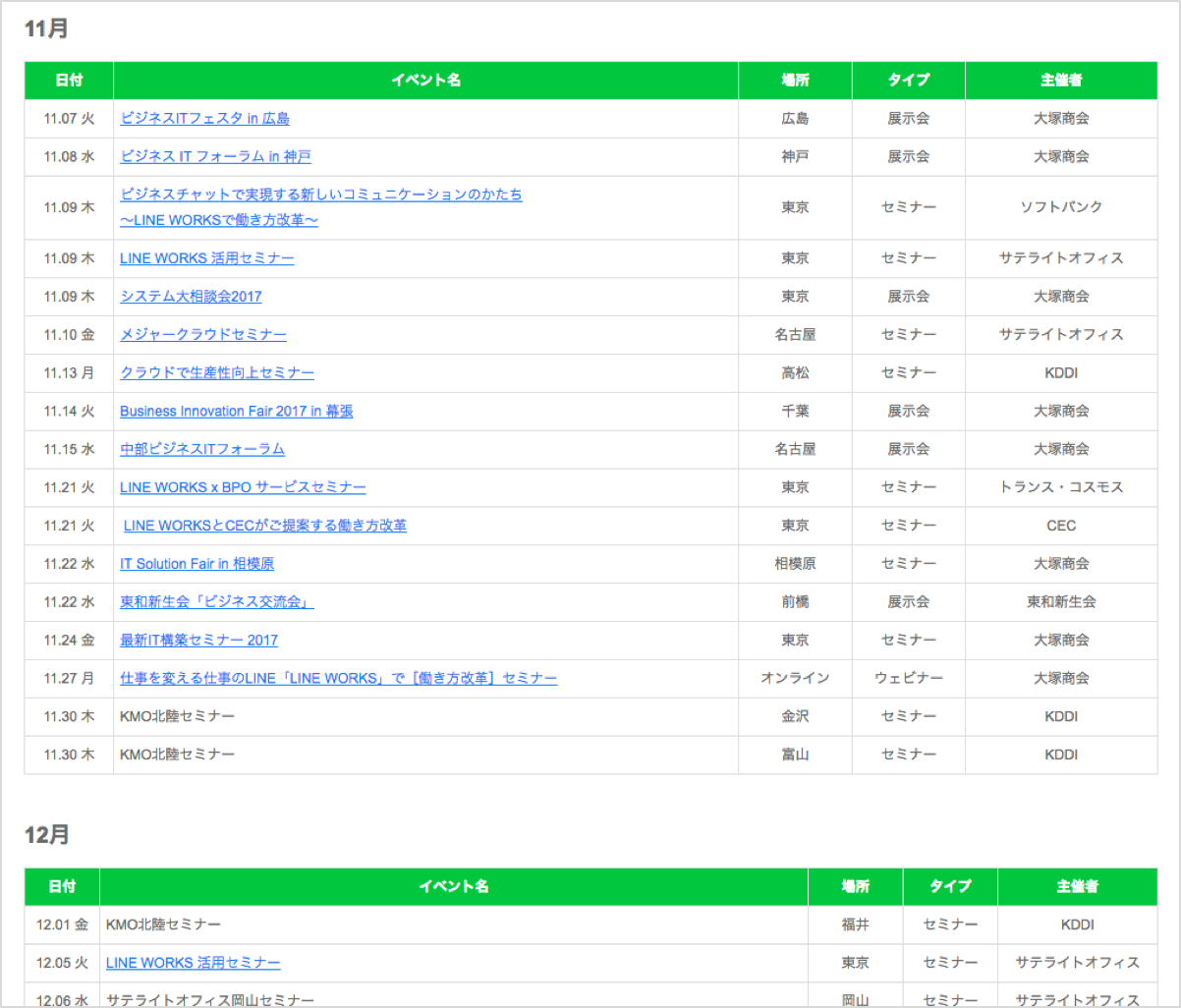The width and height of the screenshot is (1181, 1008).
Task: Open IT Solution Fair in 相模原 link
Action: coord(197,564)
